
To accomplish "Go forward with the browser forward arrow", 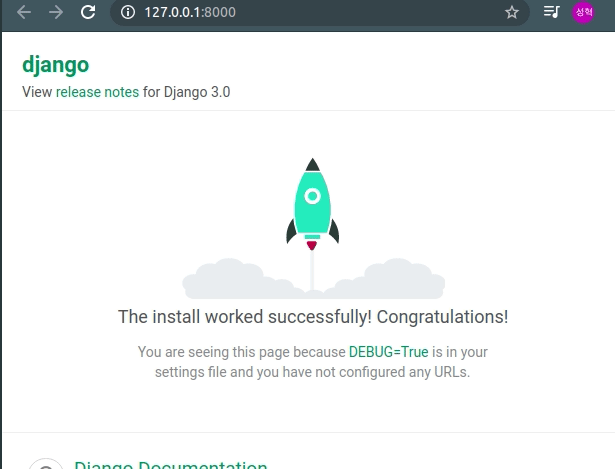I will pyautogui.click(x=56, y=12).
